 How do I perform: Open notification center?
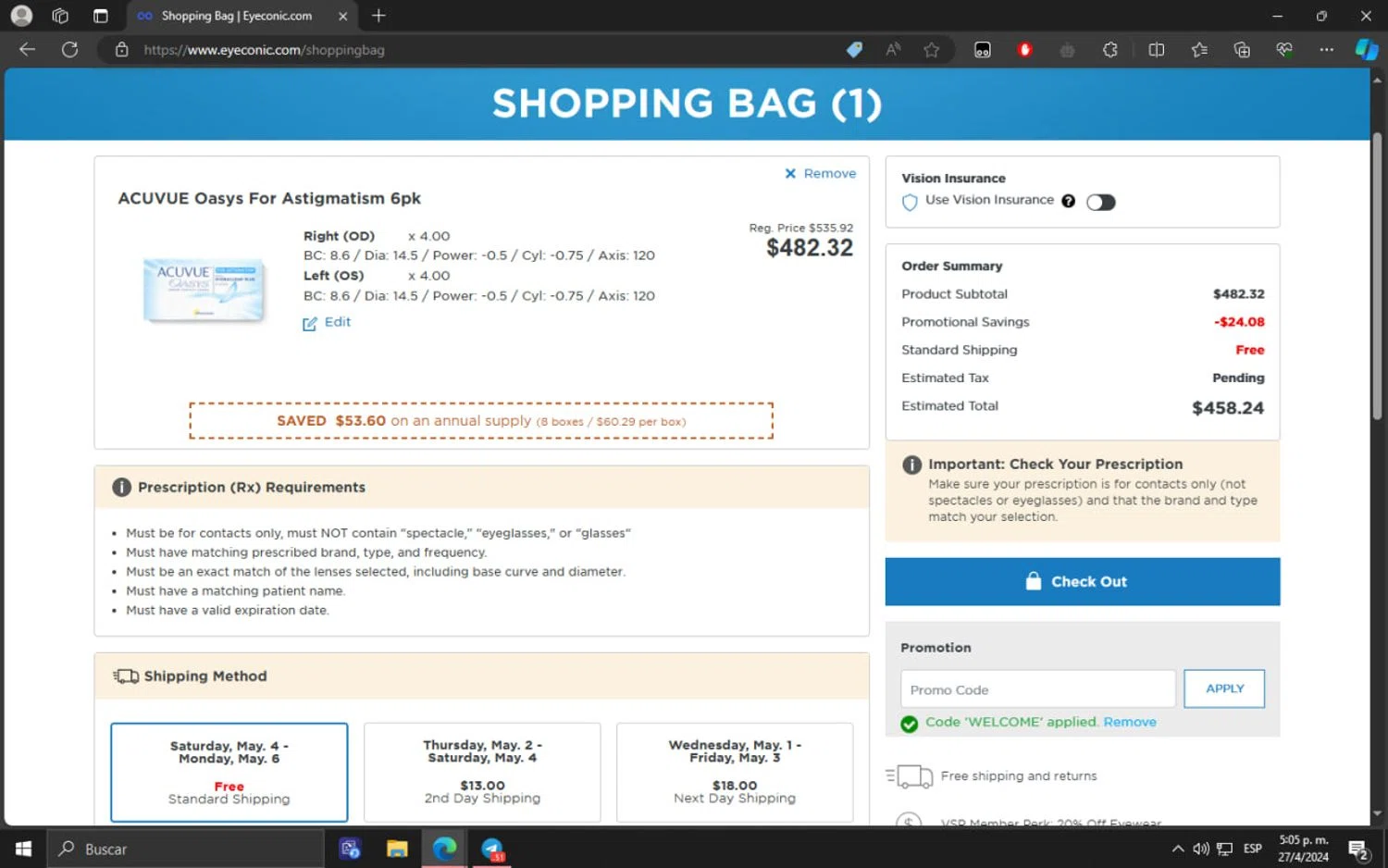coord(1358,849)
